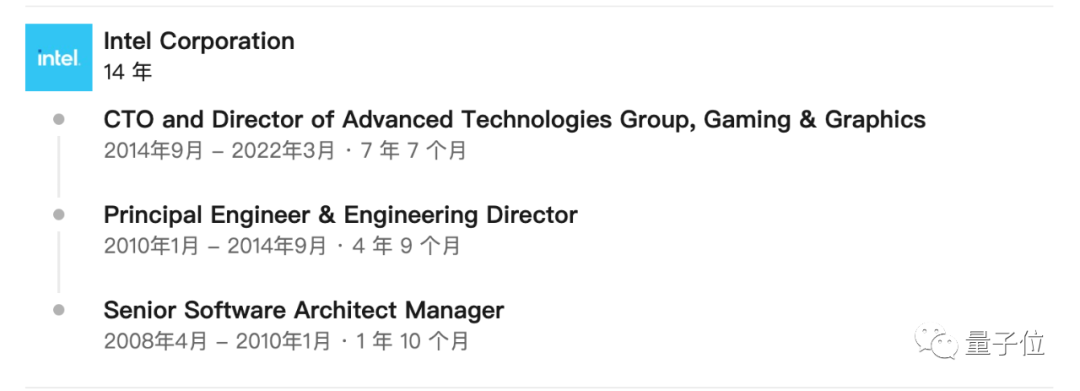Click the divider line beneath the experience section
This screenshot has width=1080, height=391.
click(539, 387)
